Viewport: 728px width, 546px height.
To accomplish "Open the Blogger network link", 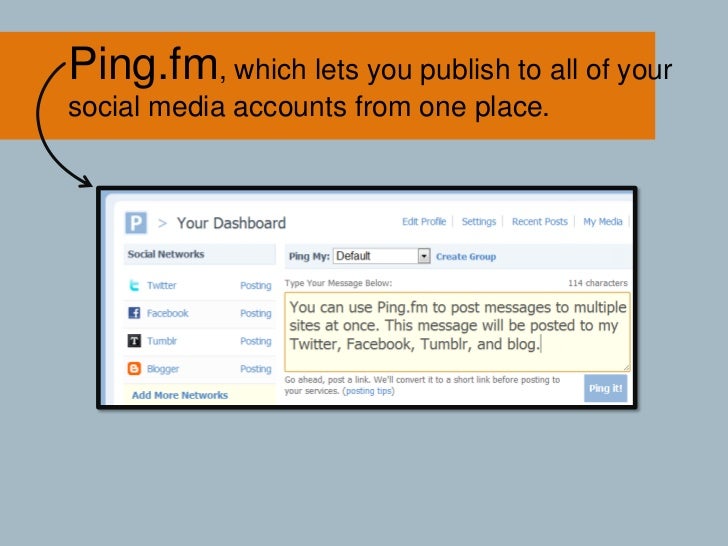I will [163, 369].
